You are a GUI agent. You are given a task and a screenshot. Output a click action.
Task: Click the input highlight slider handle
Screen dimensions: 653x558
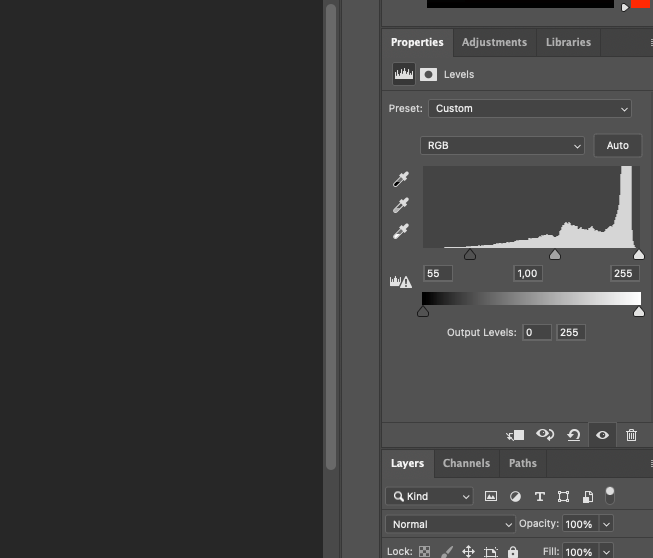tap(639, 254)
